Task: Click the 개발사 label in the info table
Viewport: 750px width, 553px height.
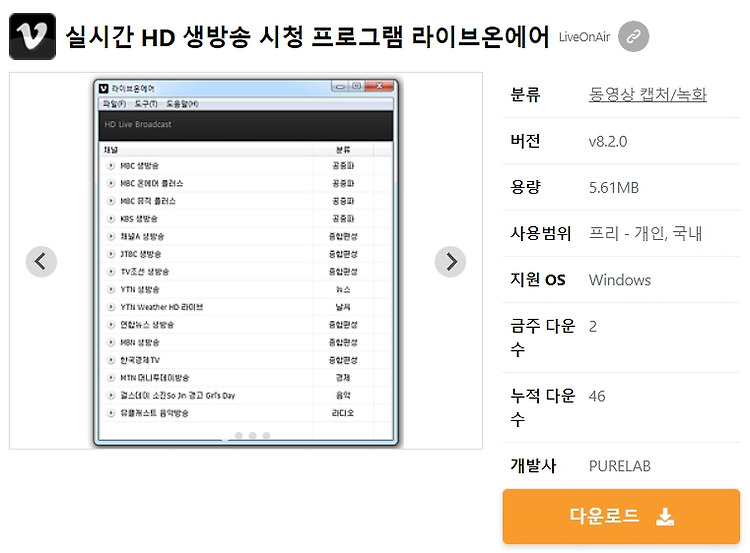Action: (x=533, y=465)
